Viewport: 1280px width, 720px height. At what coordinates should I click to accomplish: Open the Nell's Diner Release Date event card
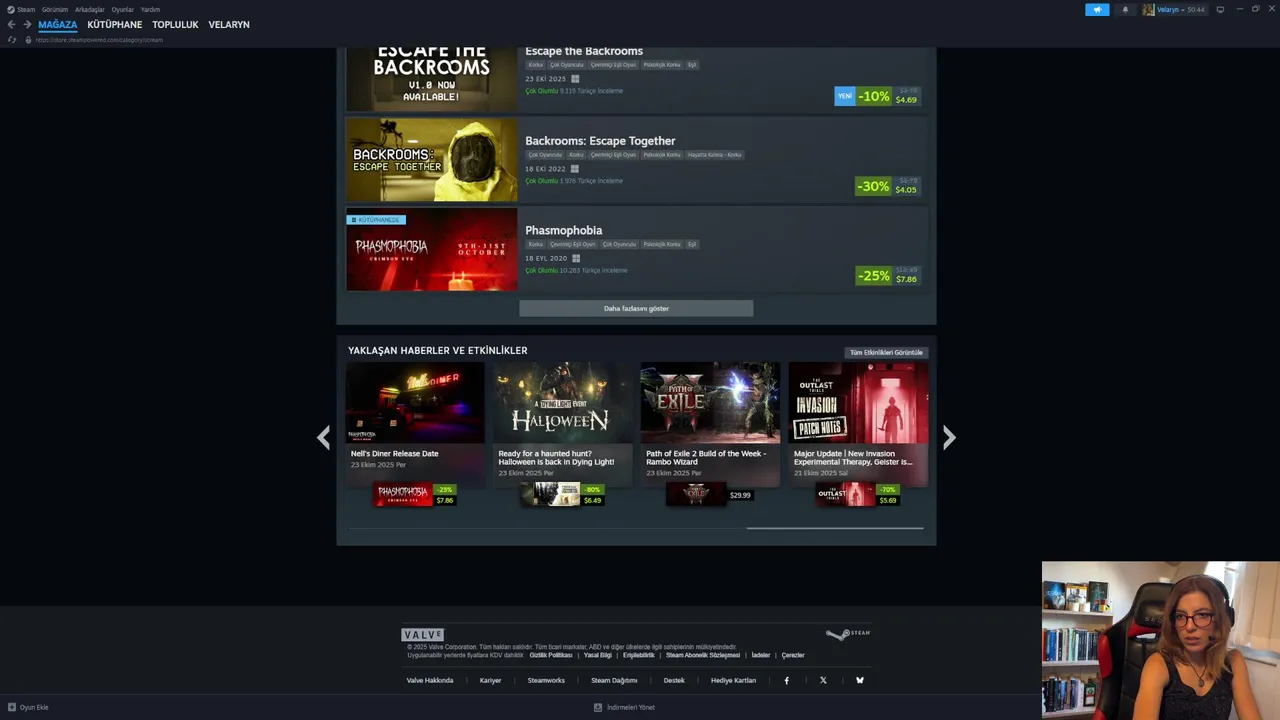tap(415, 425)
